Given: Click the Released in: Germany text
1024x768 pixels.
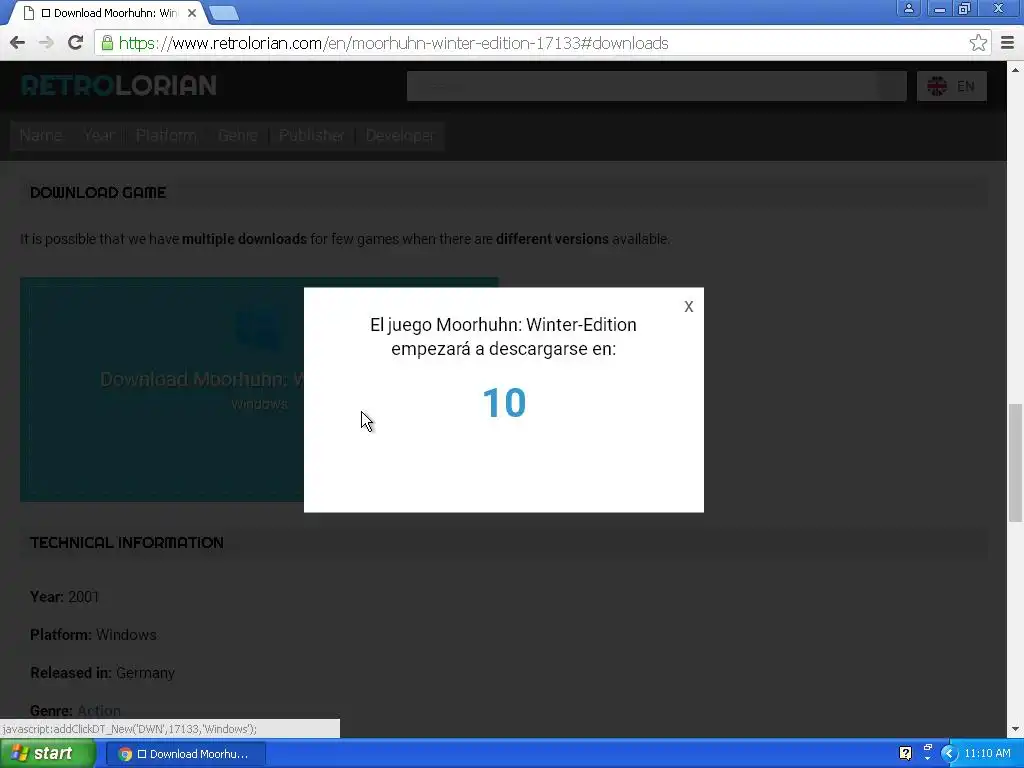Looking at the screenshot, I should pyautogui.click(x=103, y=673).
